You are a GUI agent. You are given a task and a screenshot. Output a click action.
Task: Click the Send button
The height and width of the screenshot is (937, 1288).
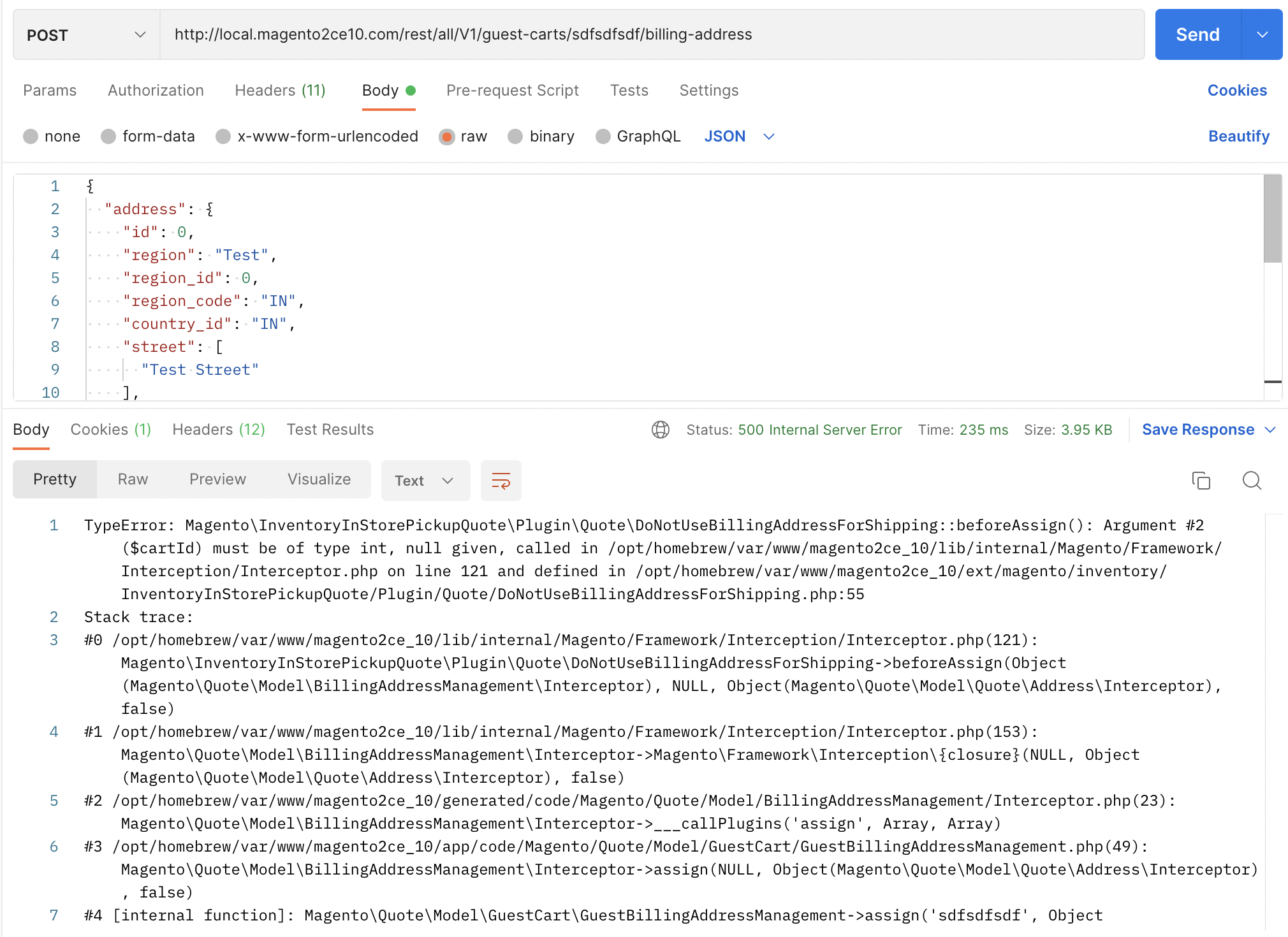[1197, 35]
